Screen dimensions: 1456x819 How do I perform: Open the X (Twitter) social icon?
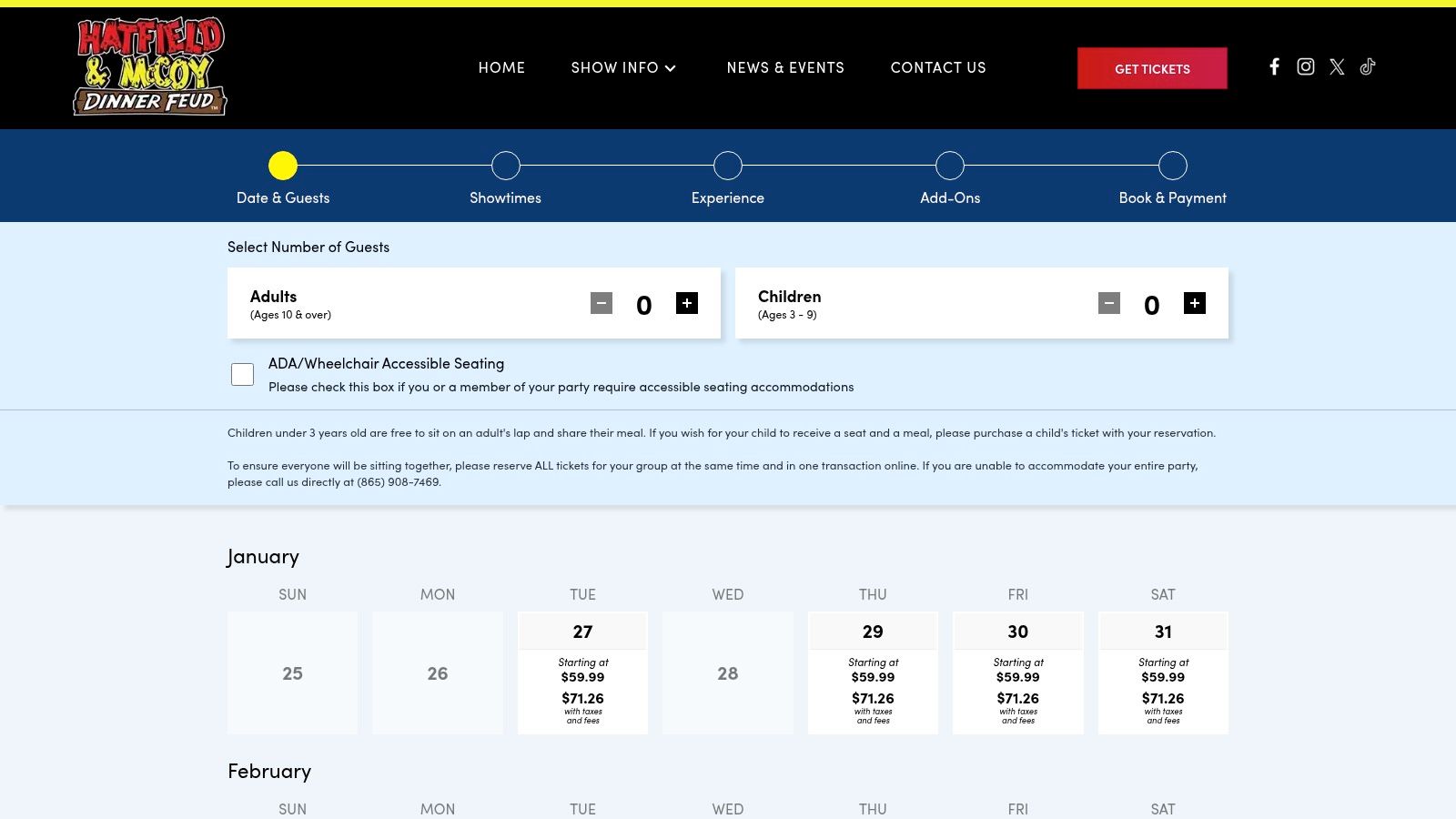click(1337, 66)
